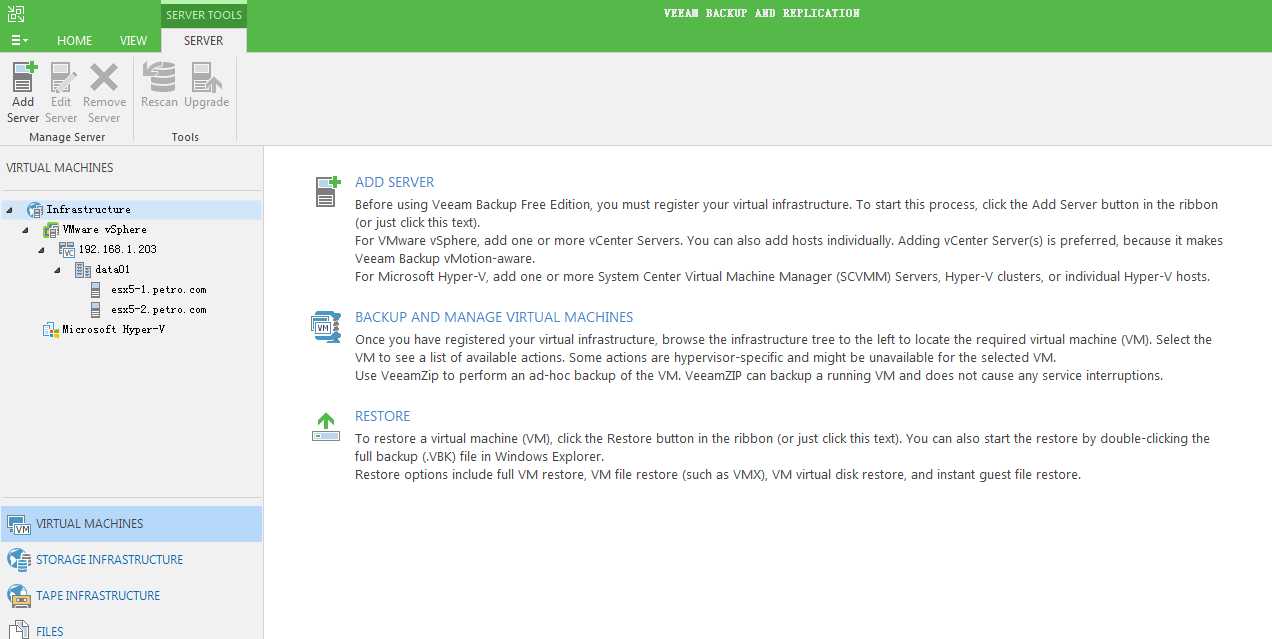Viewport: 1272px width, 639px height.
Task: Open the main application menu button
Action: point(19,41)
